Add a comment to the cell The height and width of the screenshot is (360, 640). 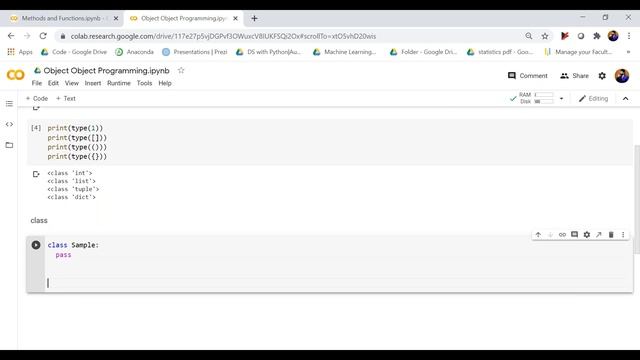pyautogui.click(x=574, y=235)
